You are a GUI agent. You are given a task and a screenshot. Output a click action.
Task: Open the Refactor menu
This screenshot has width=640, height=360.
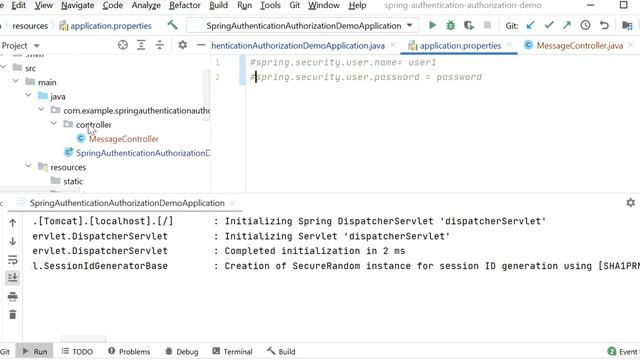pos(184,5)
